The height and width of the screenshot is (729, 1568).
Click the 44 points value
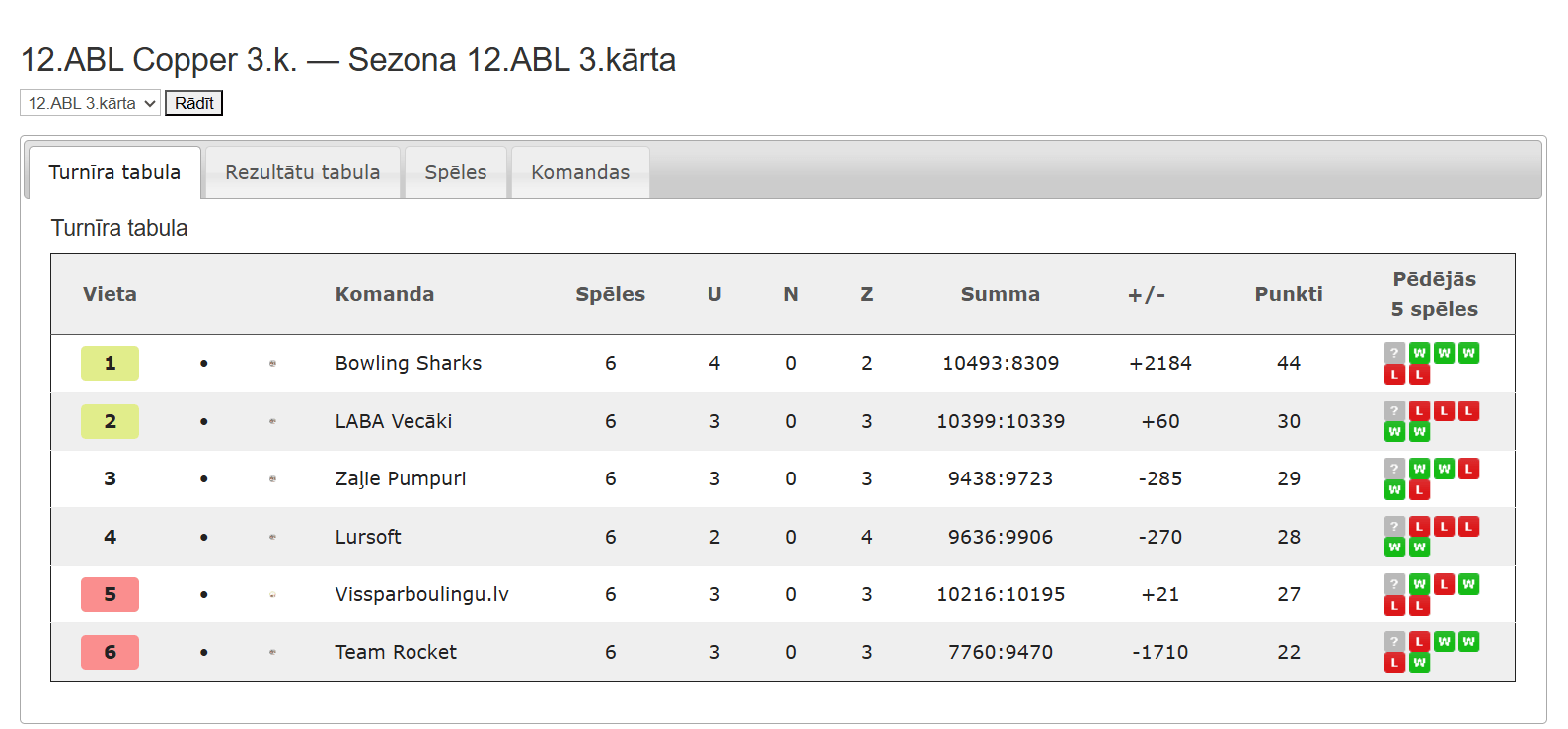(1289, 364)
